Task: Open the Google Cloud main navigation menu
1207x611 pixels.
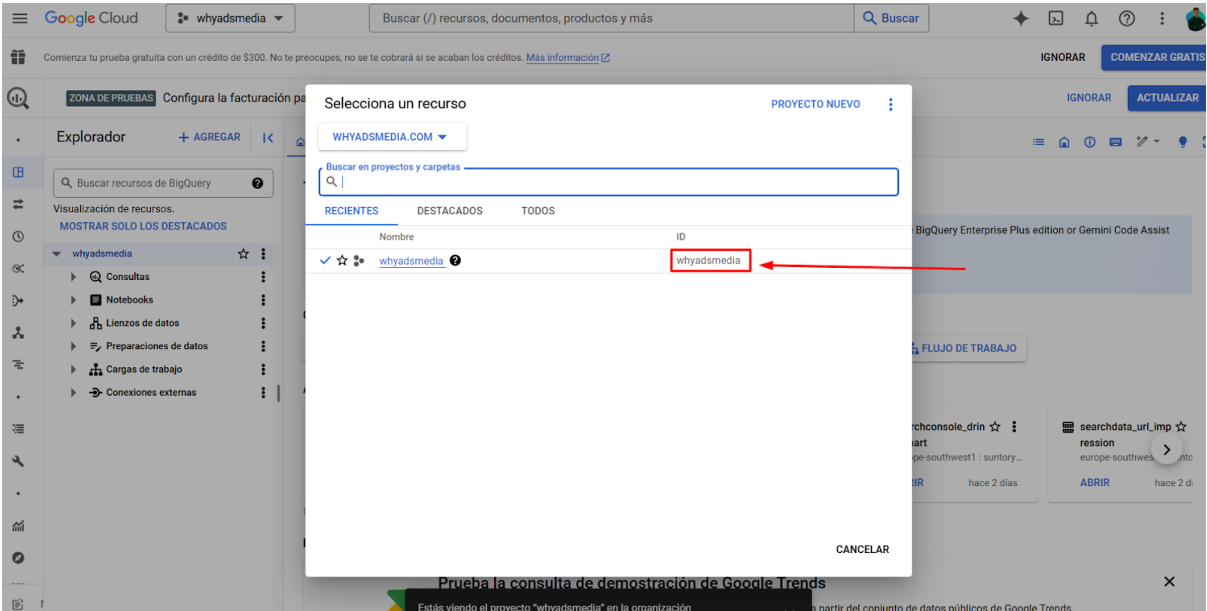Action: (19, 18)
